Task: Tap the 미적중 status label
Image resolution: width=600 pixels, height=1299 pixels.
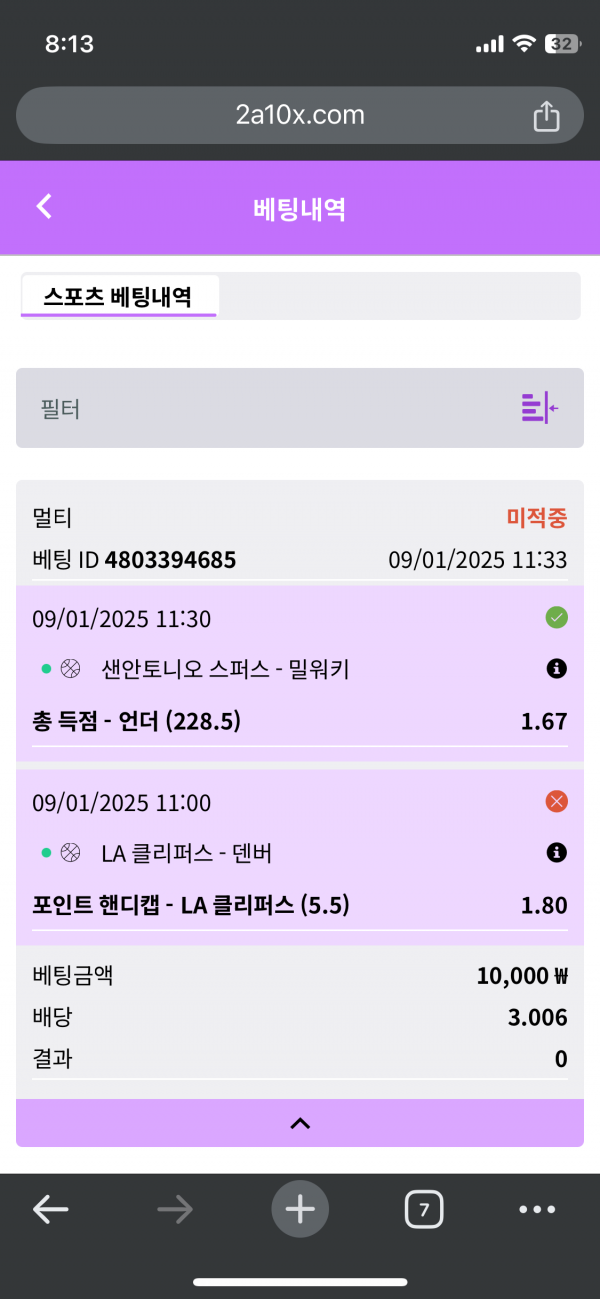Action: coord(537,518)
